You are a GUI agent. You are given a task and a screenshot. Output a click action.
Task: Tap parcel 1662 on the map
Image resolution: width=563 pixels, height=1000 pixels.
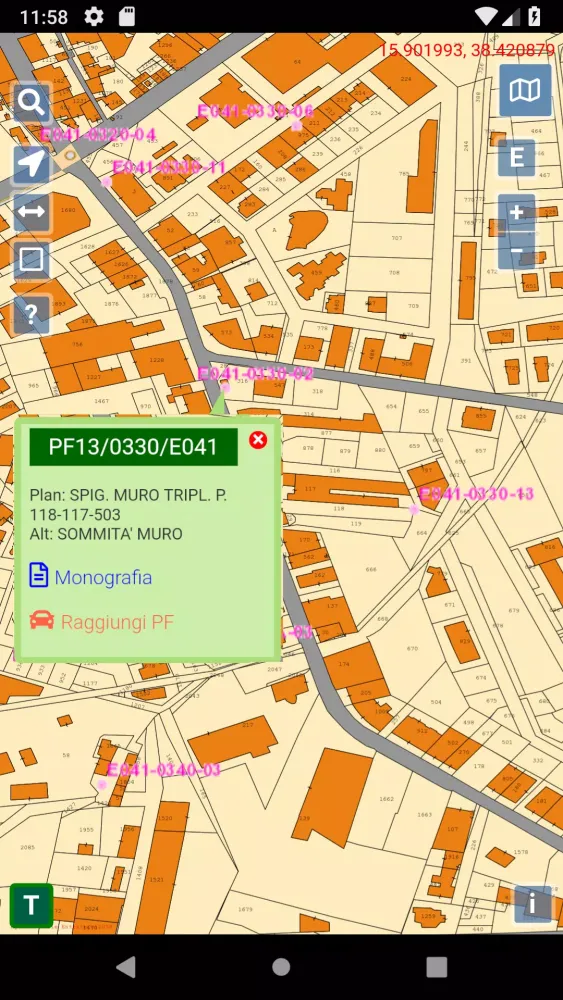tap(386, 798)
